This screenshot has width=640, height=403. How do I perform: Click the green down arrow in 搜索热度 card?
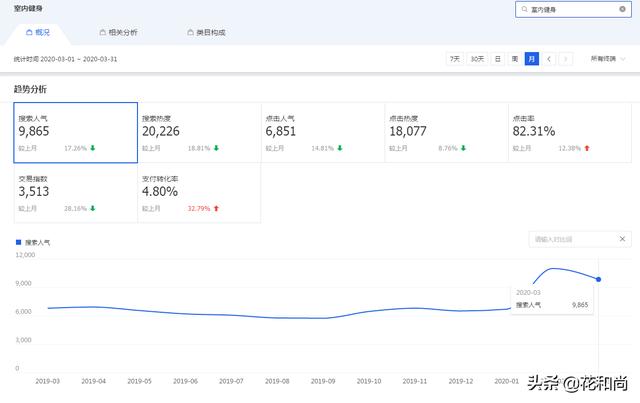(x=216, y=149)
